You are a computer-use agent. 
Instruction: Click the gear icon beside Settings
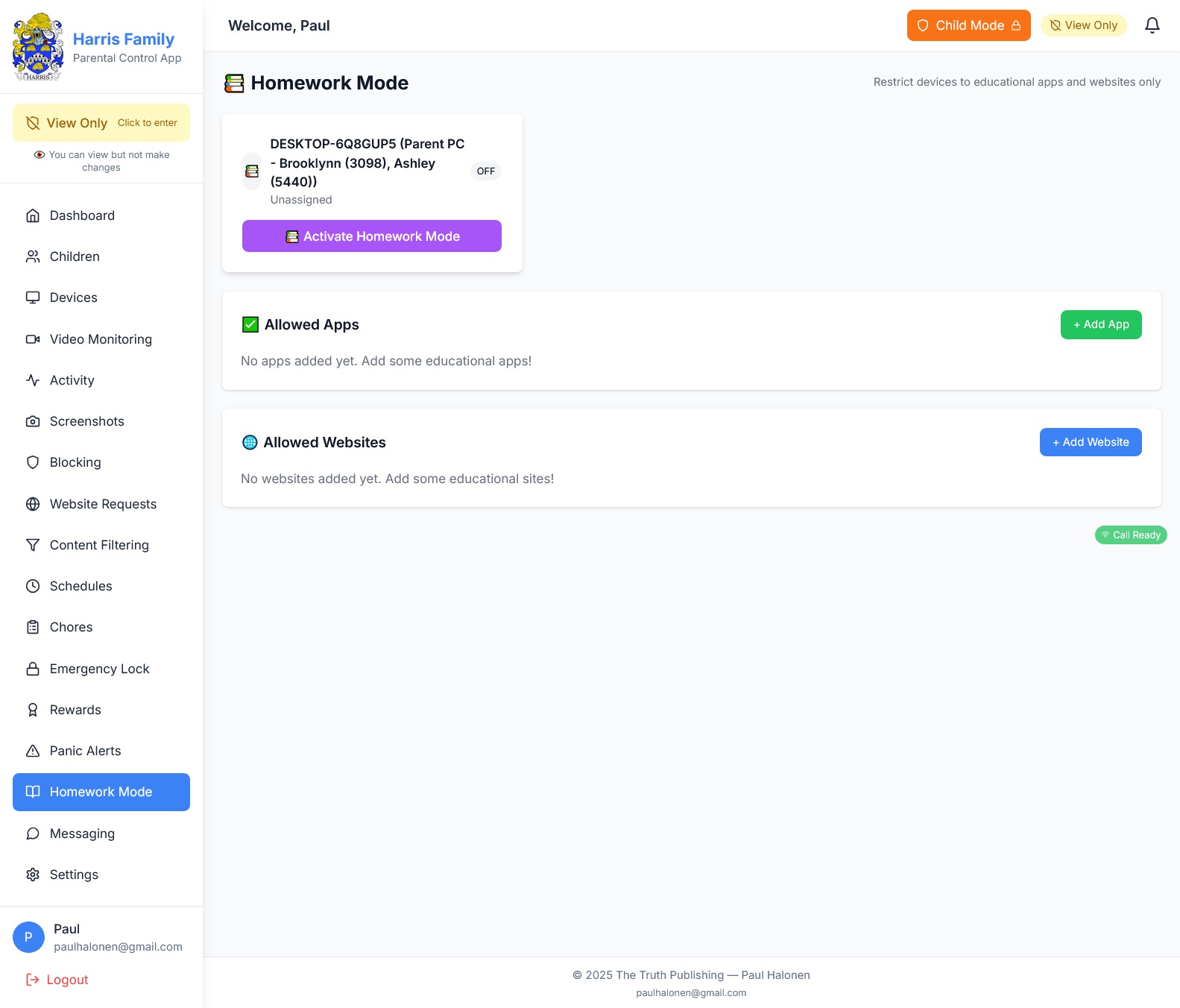point(33,875)
